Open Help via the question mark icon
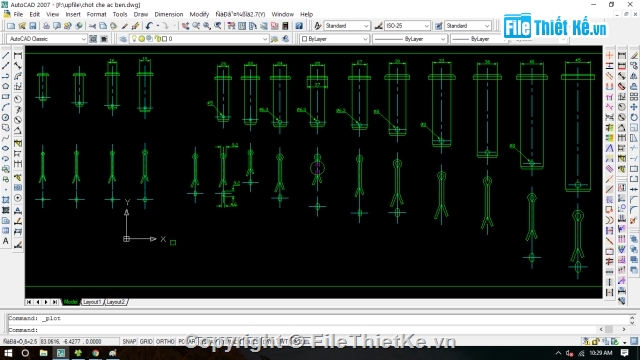 (299, 26)
